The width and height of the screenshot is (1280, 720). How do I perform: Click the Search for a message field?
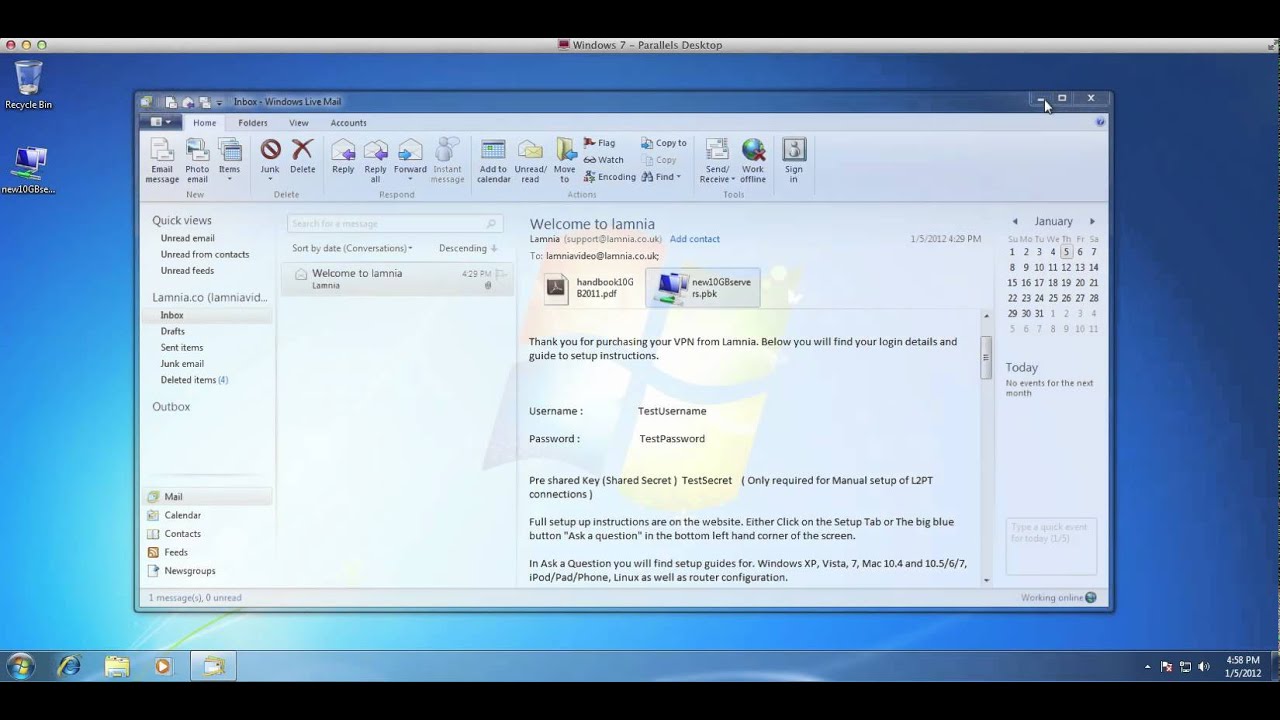pos(393,224)
